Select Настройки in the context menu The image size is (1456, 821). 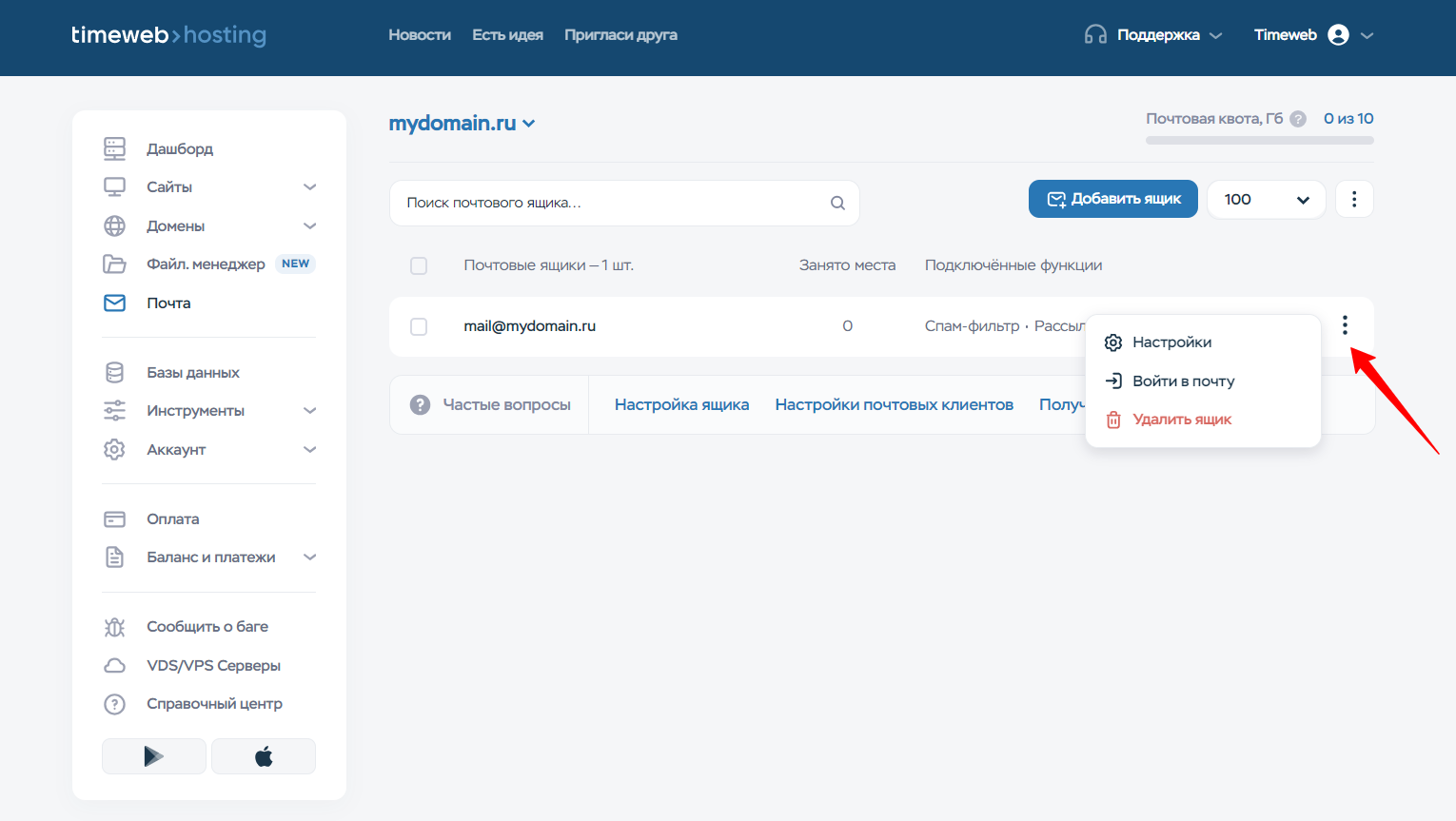pos(1171,342)
